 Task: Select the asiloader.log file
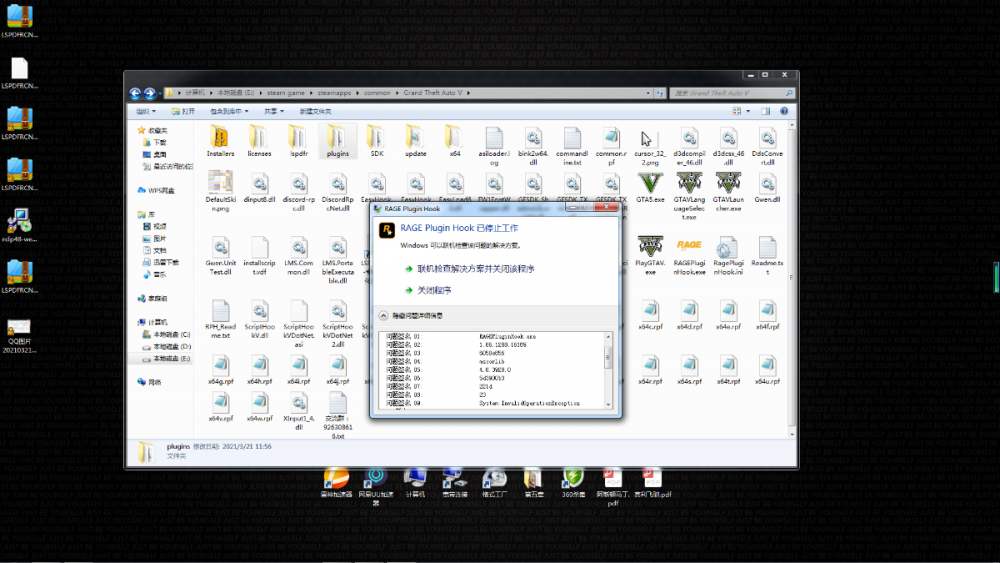click(x=494, y=146)
